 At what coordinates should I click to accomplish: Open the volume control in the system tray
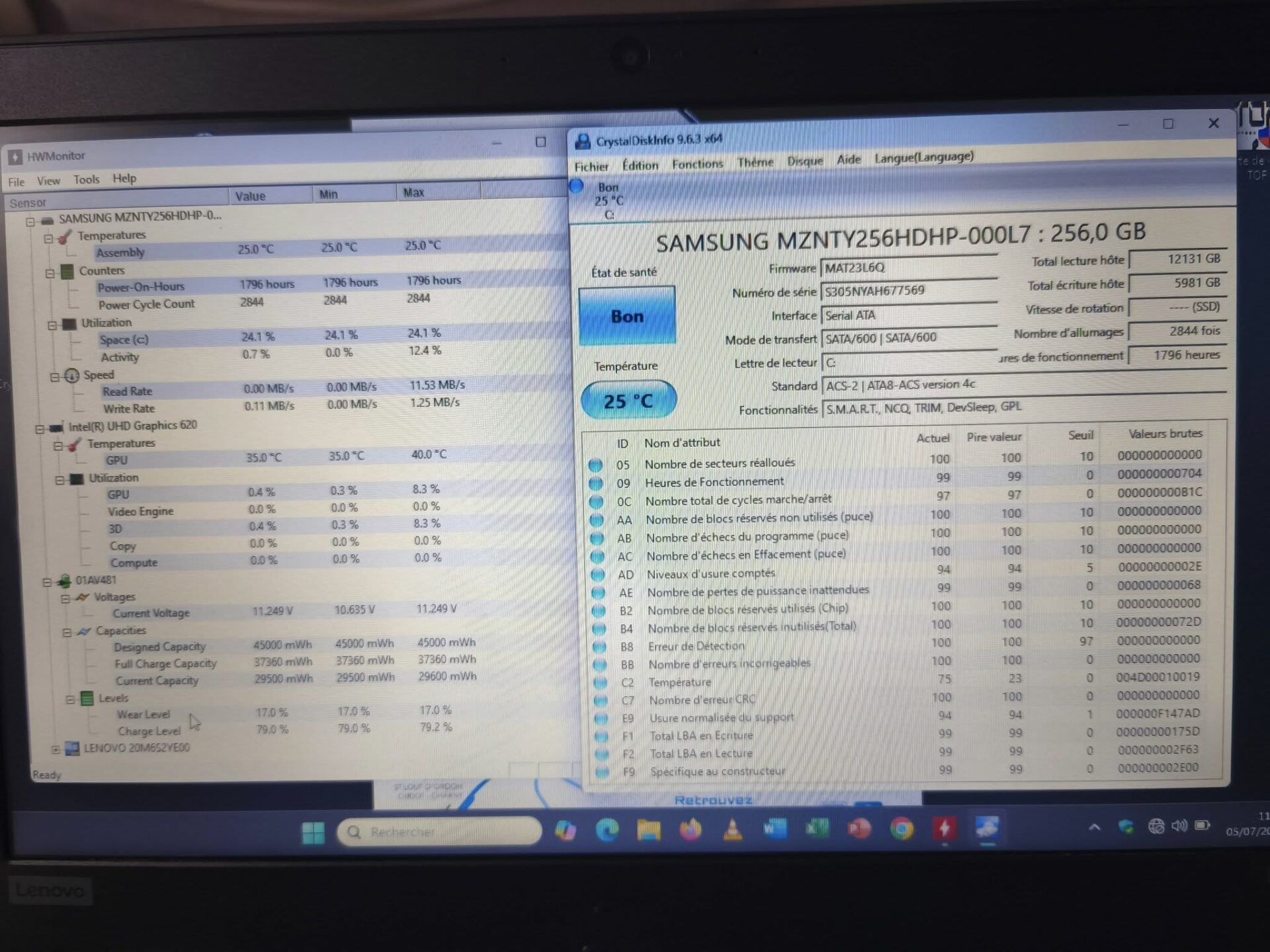point(1179,826)
